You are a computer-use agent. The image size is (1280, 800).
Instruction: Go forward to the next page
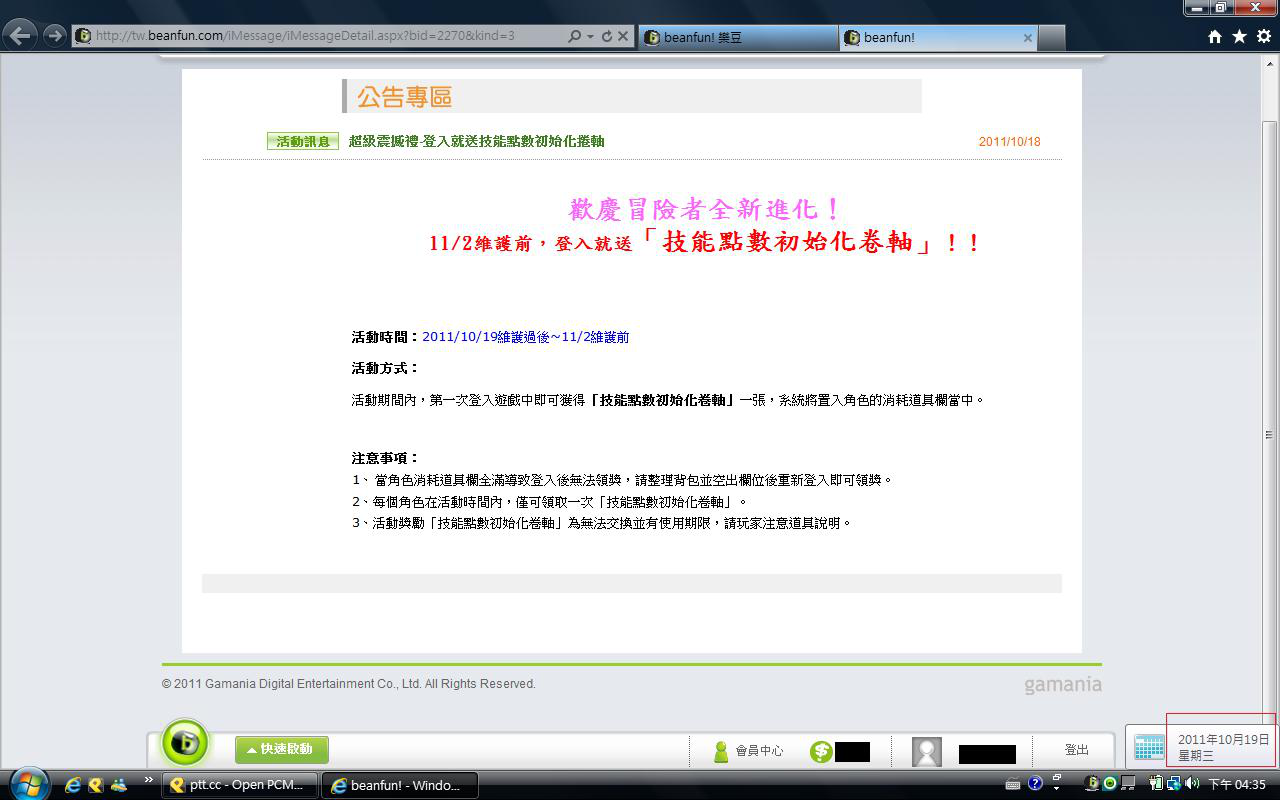pyautogui.click(x=54, y=36)
